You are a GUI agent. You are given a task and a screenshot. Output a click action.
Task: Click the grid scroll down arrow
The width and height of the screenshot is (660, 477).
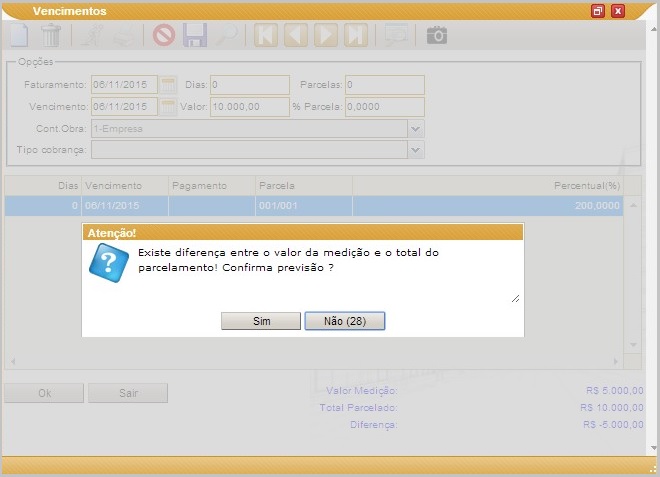tap(633, 345)
